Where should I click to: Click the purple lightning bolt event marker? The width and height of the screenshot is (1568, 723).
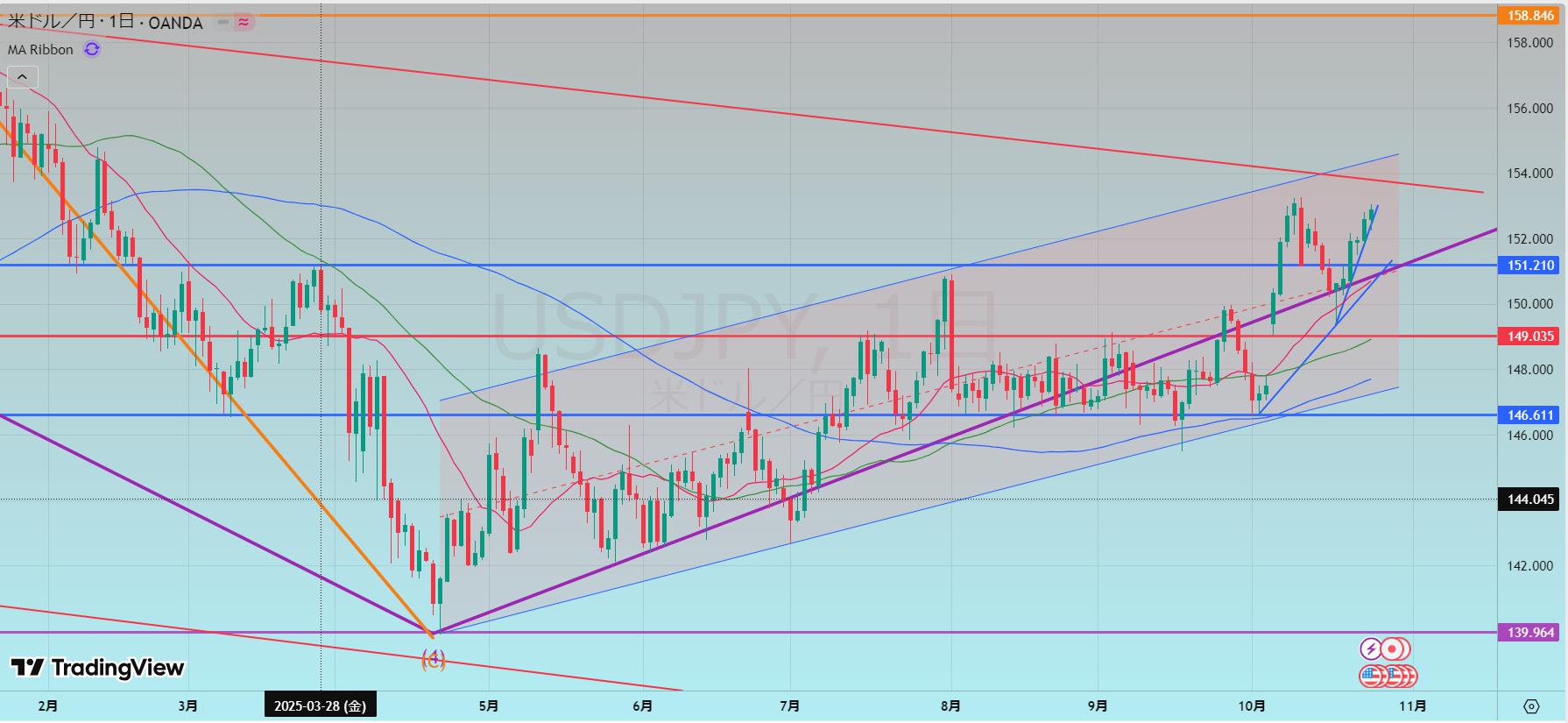click(x=1370, y=649)
